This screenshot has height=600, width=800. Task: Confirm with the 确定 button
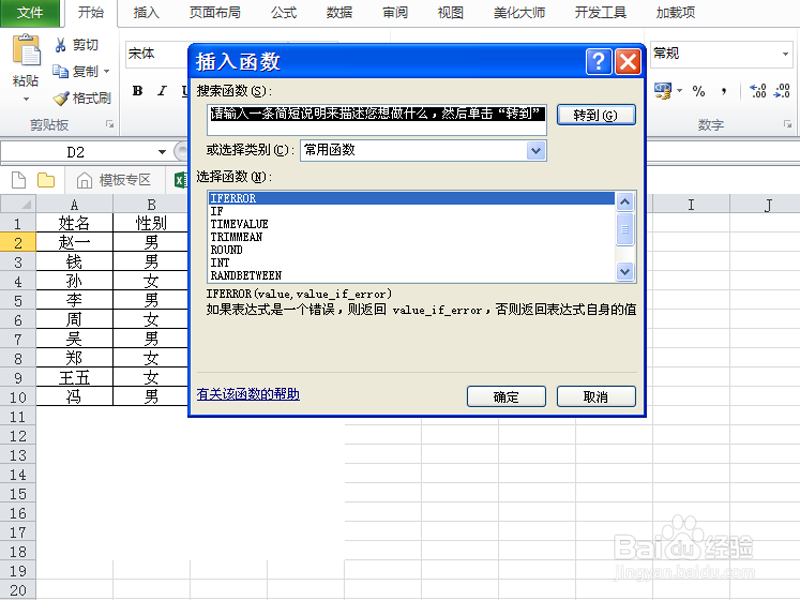pyautogui.click(x=506, y=396)
